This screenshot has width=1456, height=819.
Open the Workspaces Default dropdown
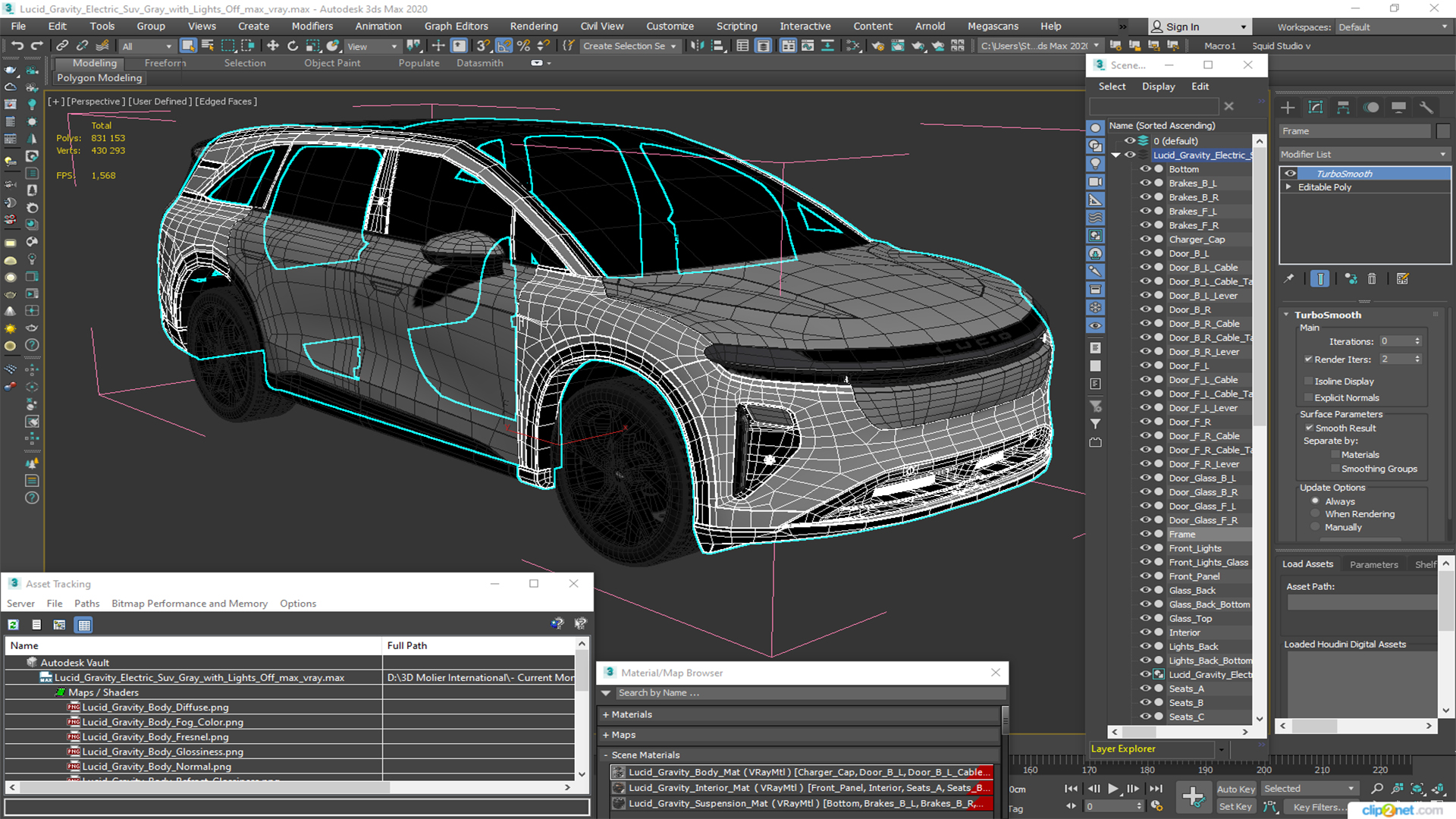pyautogui.click(x=1392, y=27)
